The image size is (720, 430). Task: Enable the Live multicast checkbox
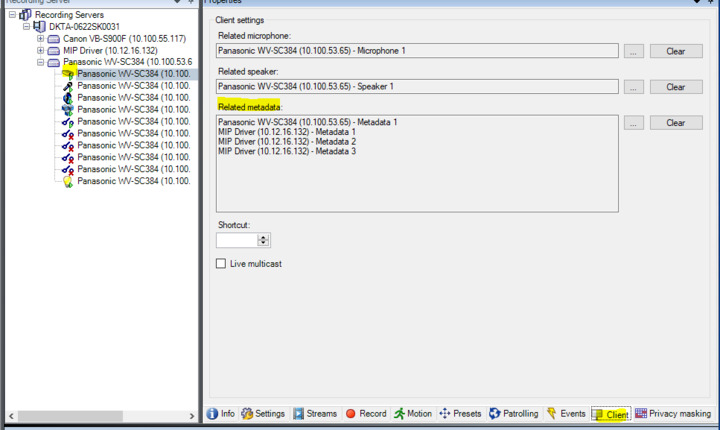222,263
